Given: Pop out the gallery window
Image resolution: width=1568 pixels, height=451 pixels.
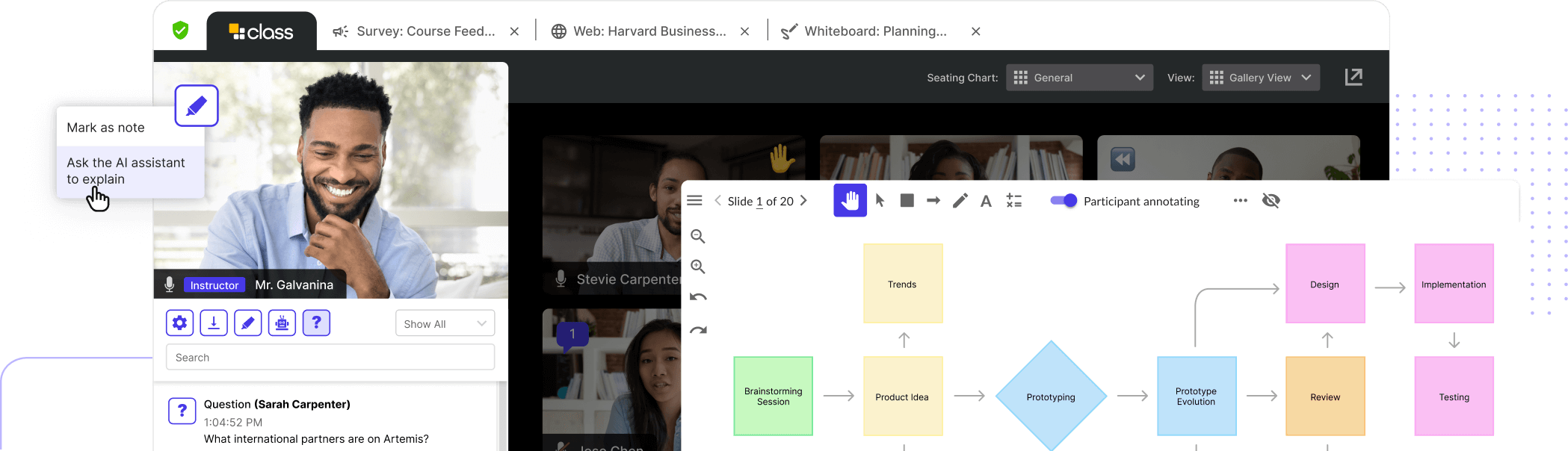Looking at the screenshot, I should click(1354, 77).
